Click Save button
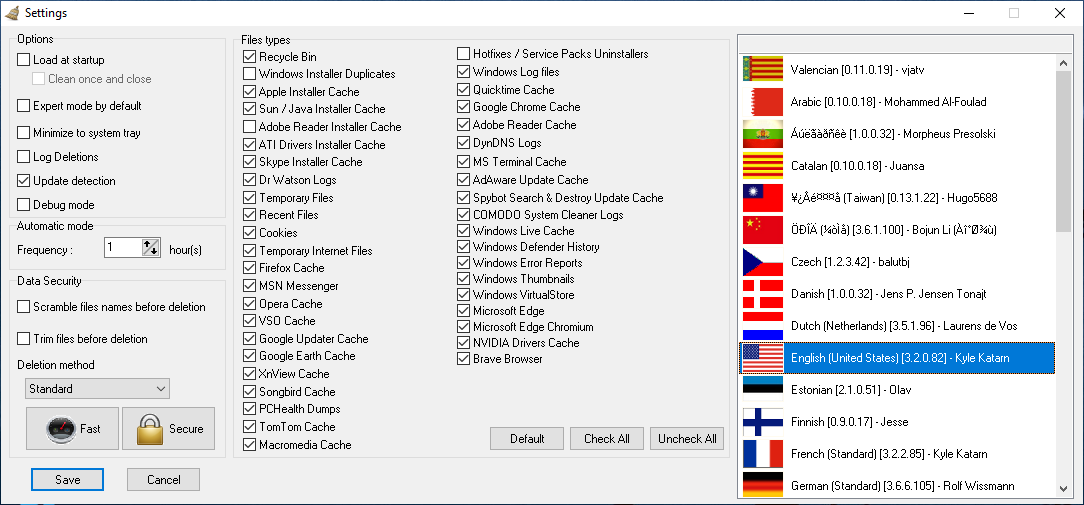1084x505 pixels. click(x=67, y=479)
